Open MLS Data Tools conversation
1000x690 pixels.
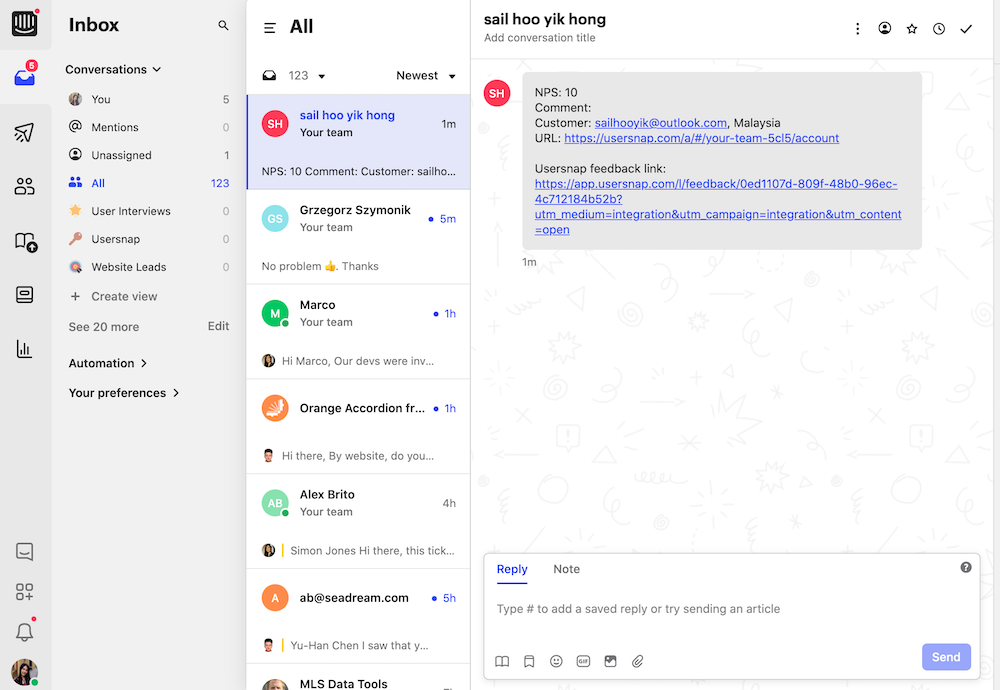point(359,677)
